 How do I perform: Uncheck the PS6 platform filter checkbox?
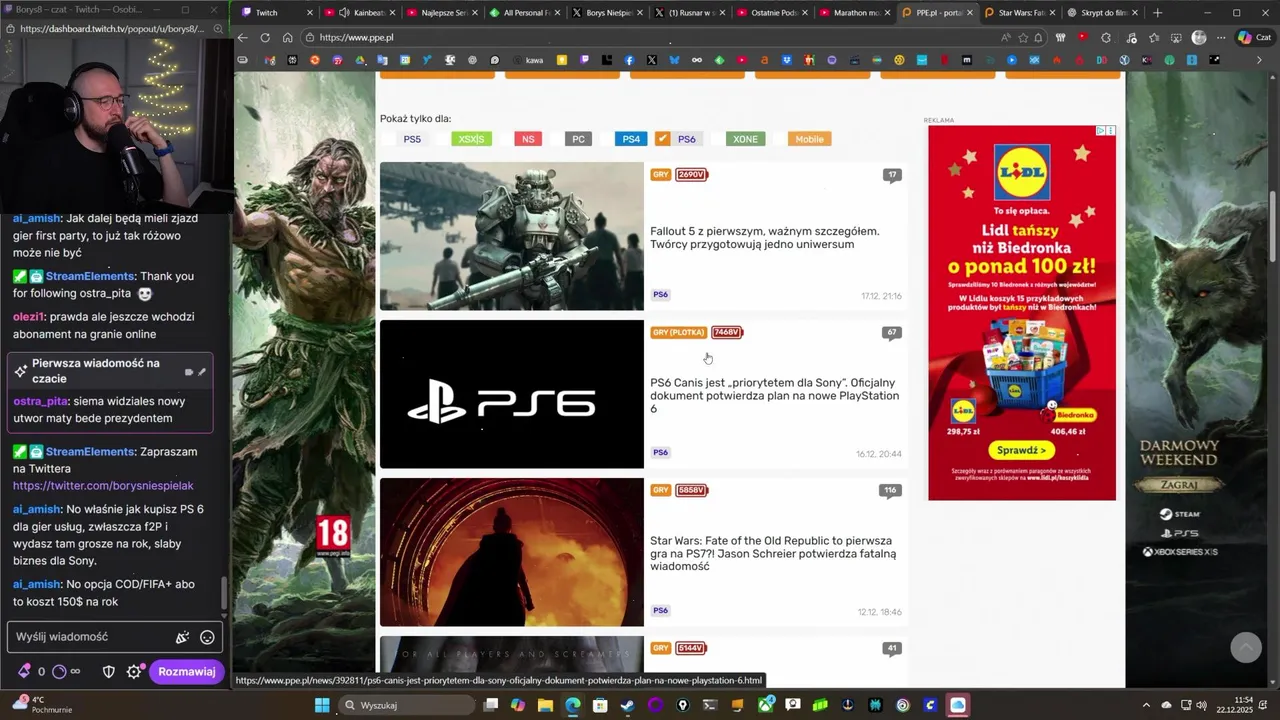(x=662, y=139)
